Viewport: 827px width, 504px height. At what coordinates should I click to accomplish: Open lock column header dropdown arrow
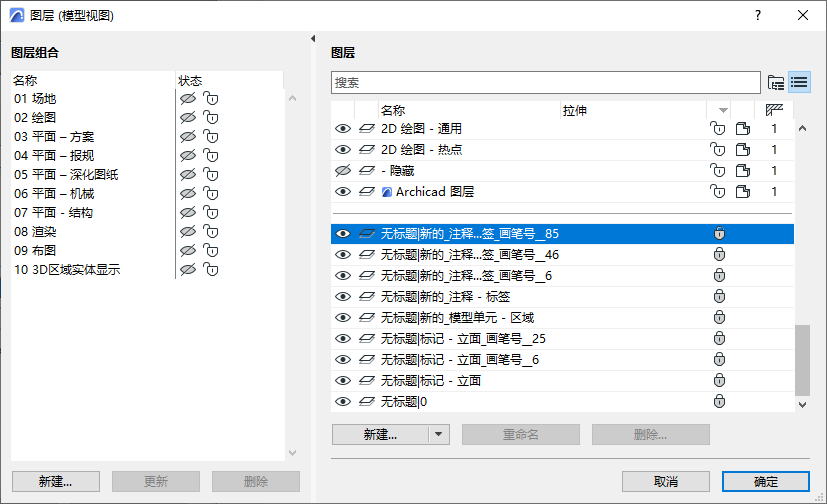723,110
